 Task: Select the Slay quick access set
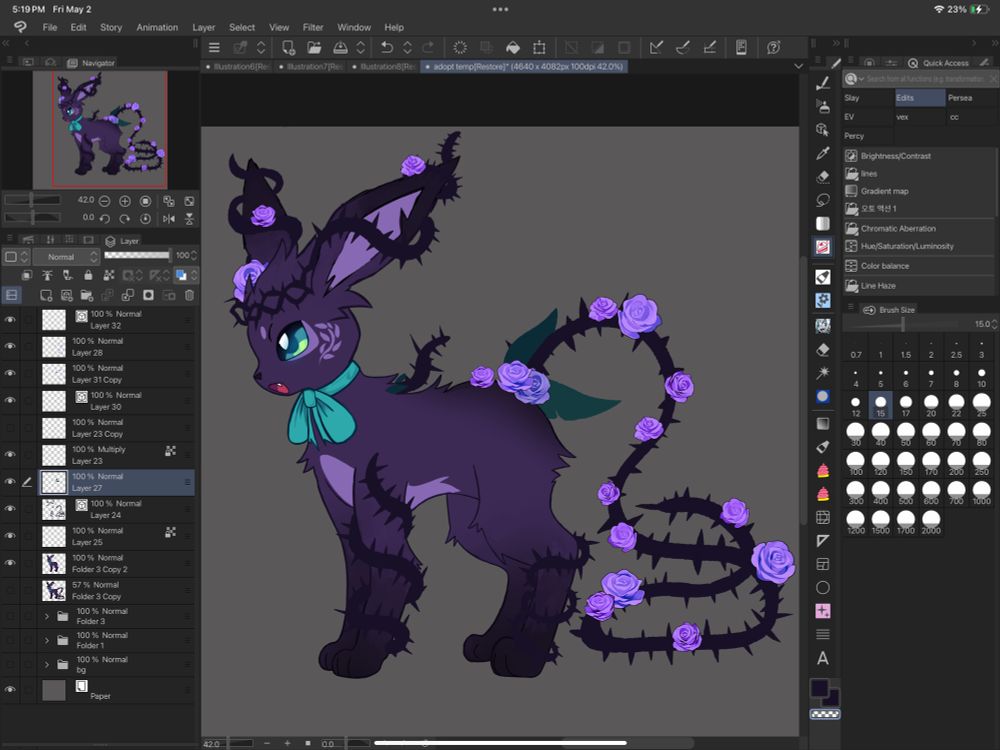tap(868, 98)
